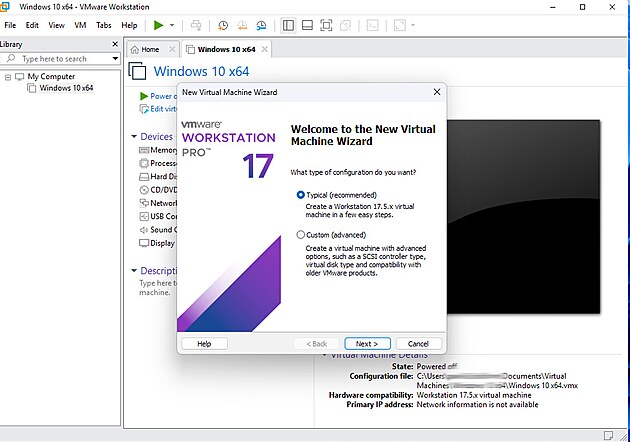Close the Library panel with X
The width and height of the screenshot is (630, 442).
click(117, 44)
